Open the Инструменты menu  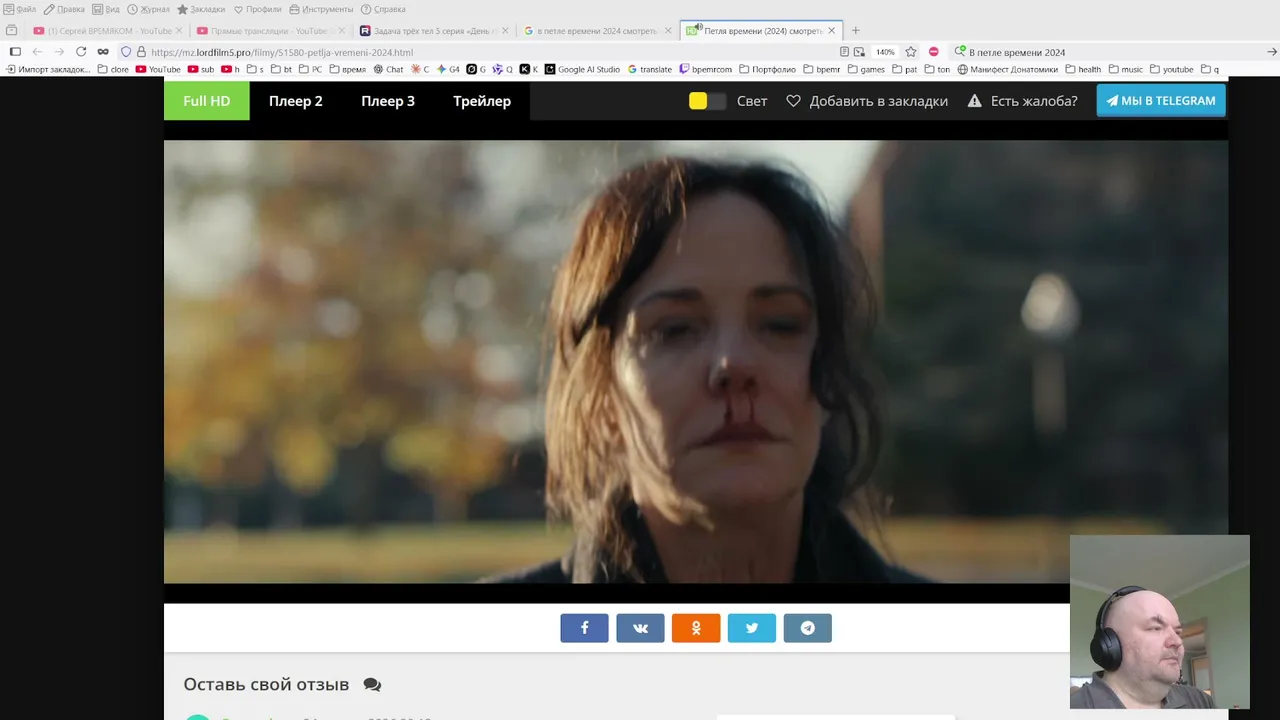(321, 9)
